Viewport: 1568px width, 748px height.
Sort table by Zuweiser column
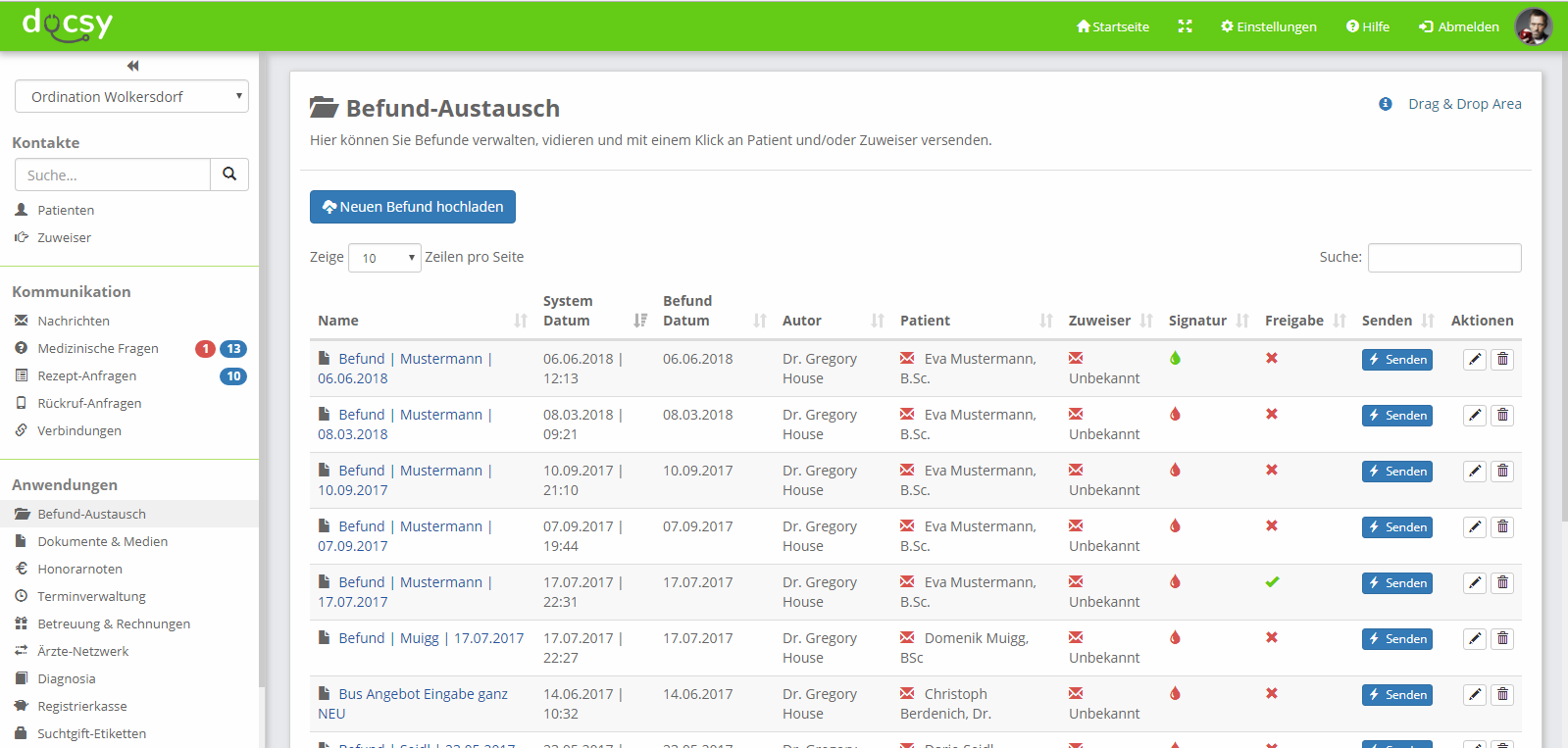click(x=1111, y=321)
